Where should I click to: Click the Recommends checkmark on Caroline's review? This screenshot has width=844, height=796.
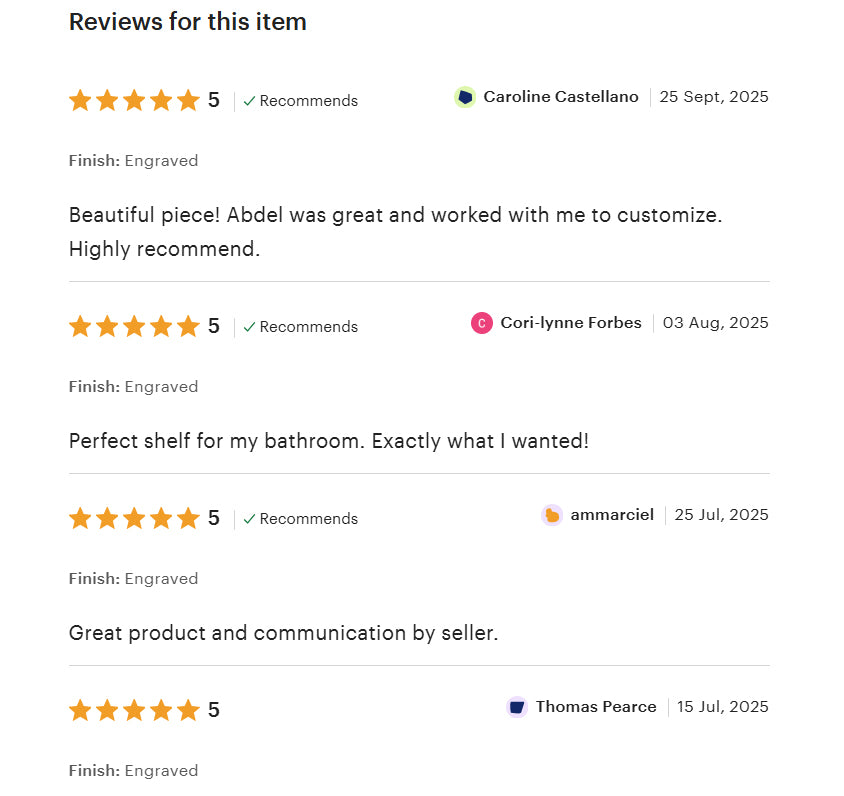coord(250,101)
